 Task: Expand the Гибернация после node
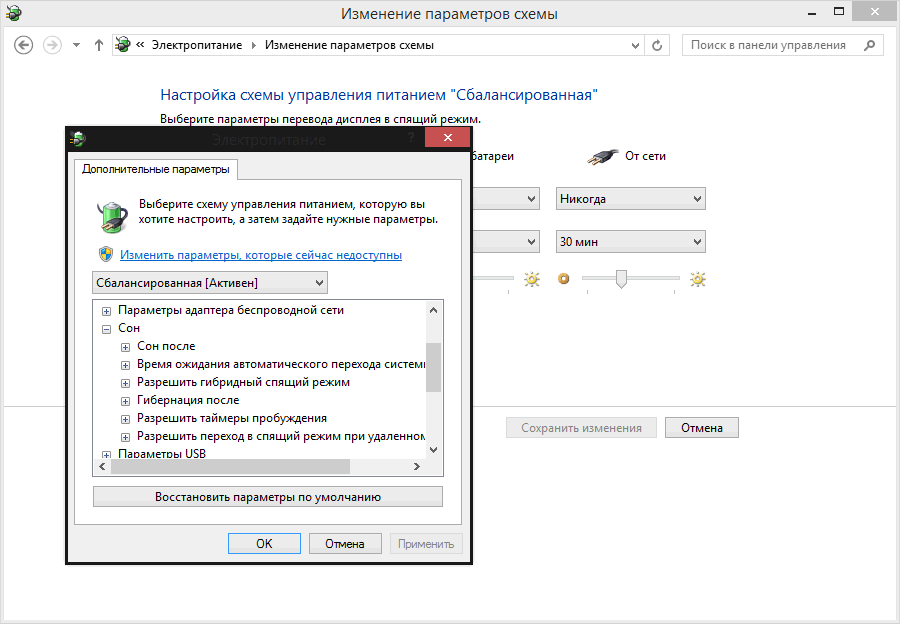point(125,400)
